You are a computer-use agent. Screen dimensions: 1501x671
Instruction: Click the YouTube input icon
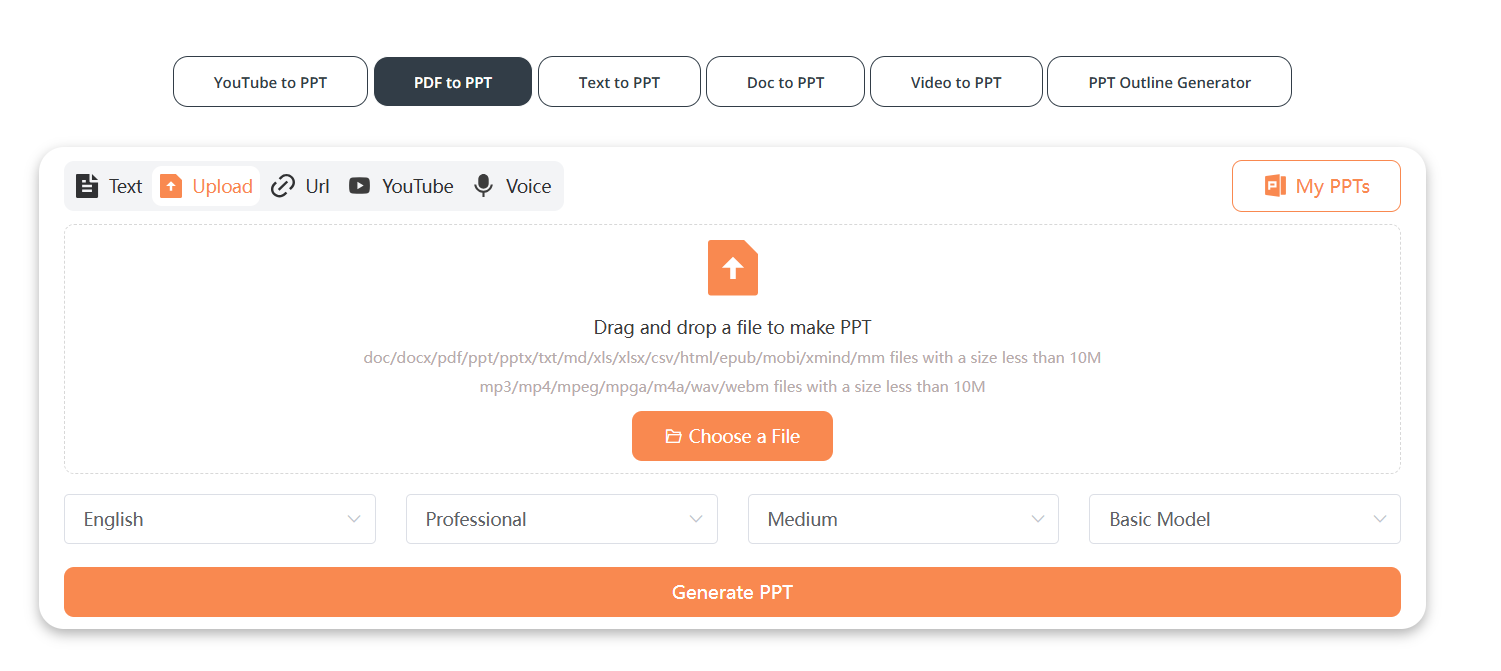tap(358, 186)
